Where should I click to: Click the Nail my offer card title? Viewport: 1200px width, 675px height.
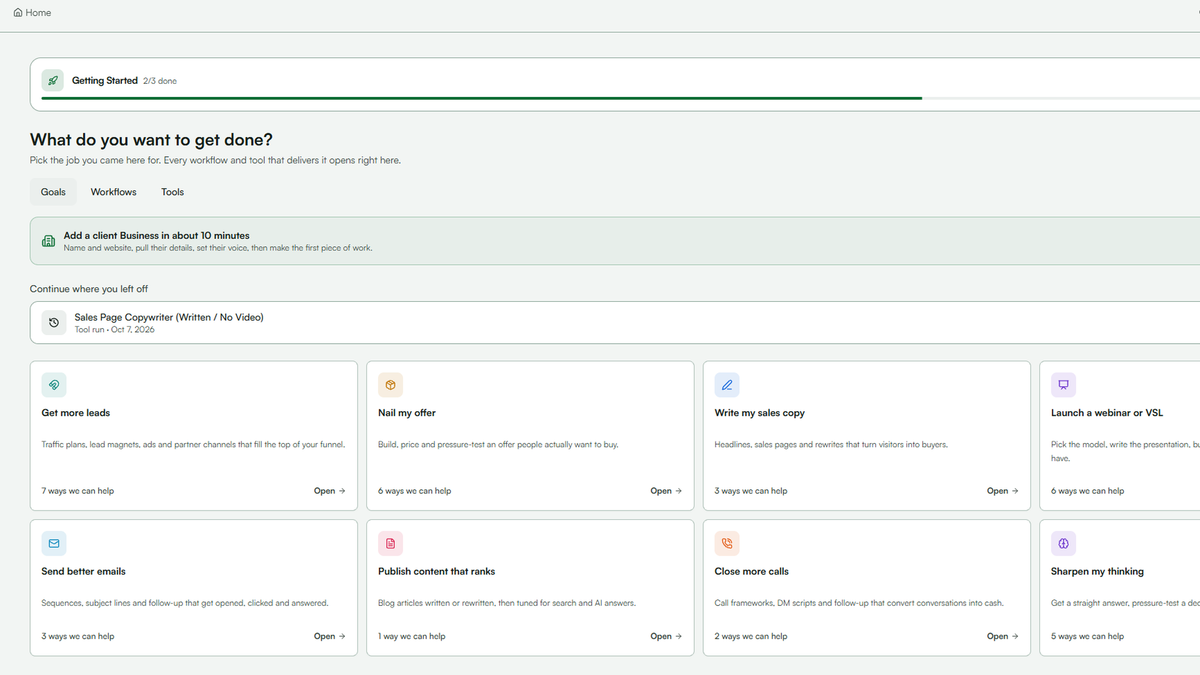coord(407,413)
